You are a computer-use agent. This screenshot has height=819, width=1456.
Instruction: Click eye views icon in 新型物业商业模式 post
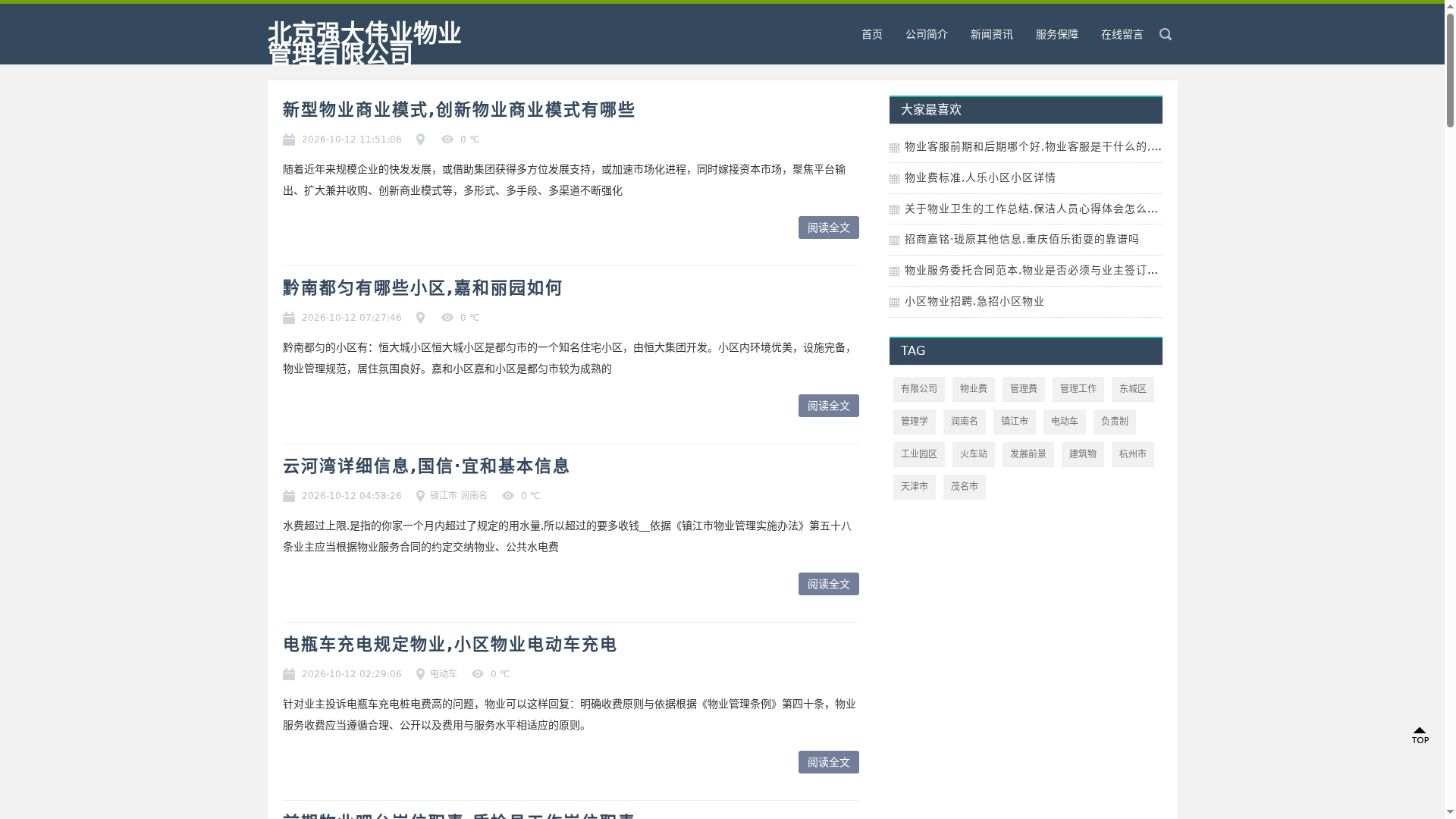447,140
